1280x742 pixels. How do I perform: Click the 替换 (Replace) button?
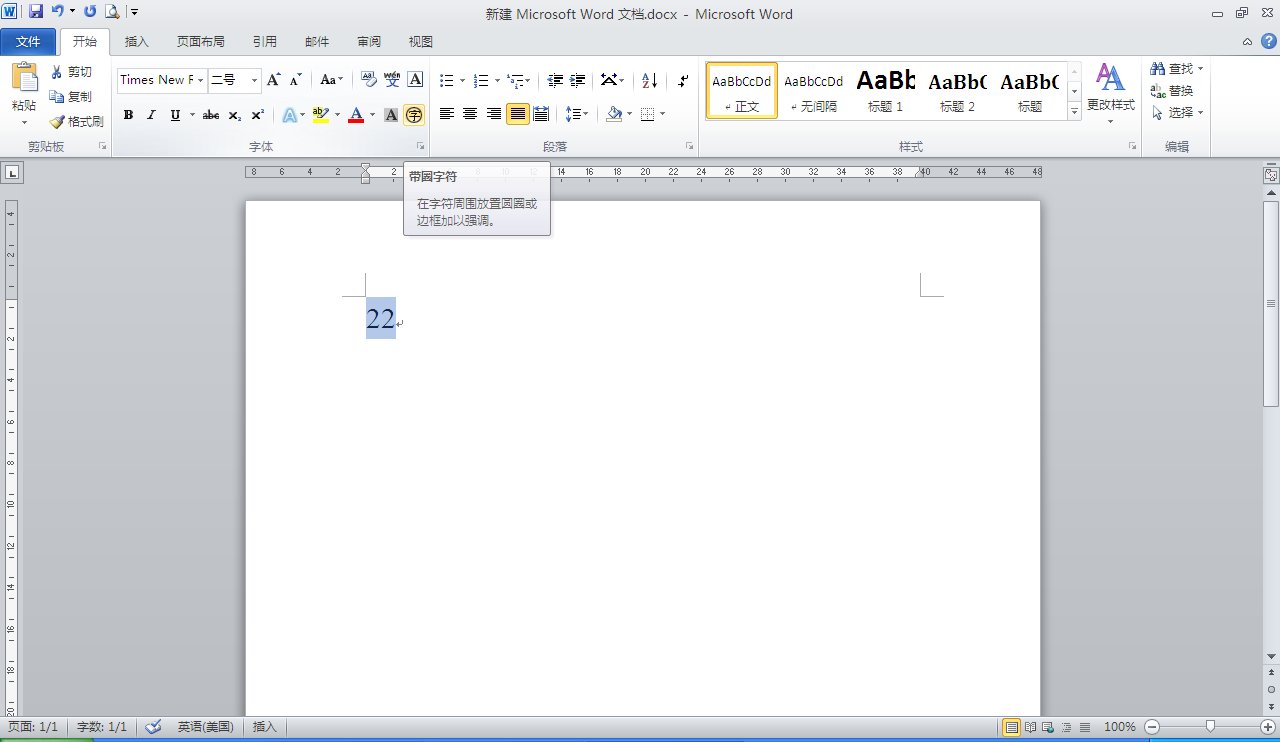[x=1172, y=91]
